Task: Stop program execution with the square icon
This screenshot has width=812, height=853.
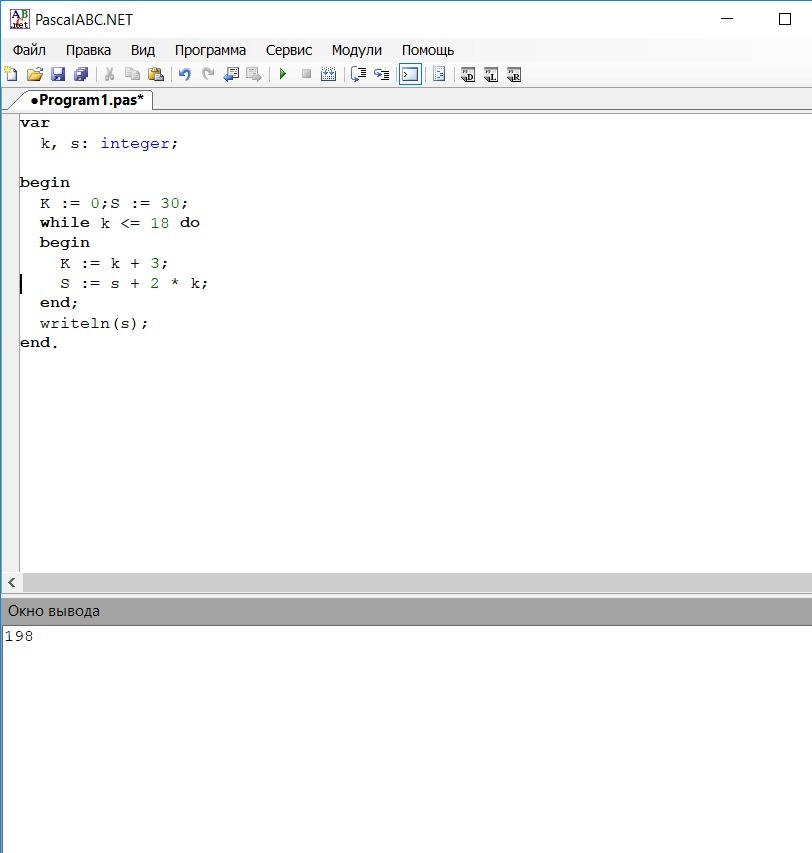Action: (x=306, y=74)
